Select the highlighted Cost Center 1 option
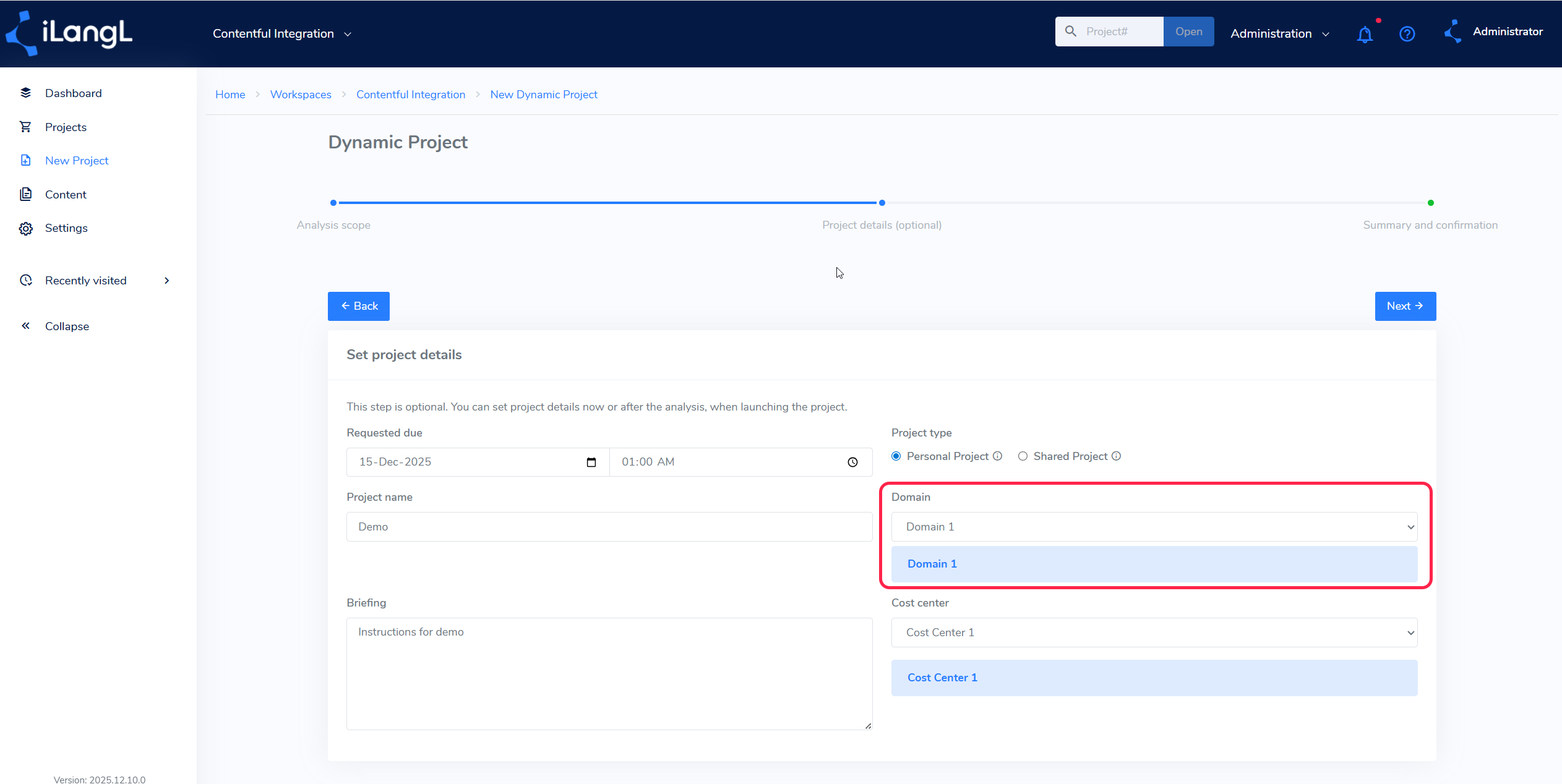 (1154, 678)
